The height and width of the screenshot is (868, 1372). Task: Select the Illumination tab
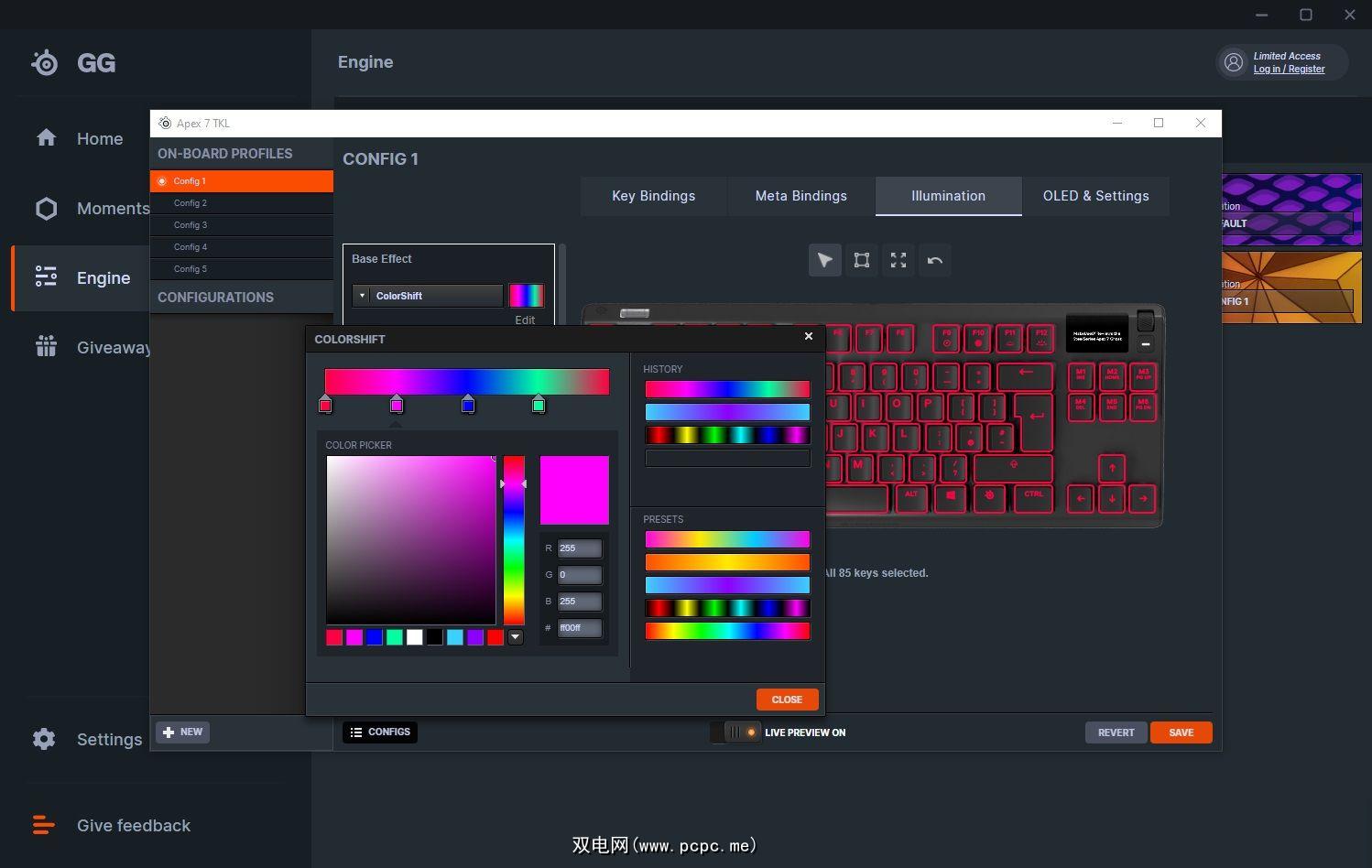click(x=949, y=196)
